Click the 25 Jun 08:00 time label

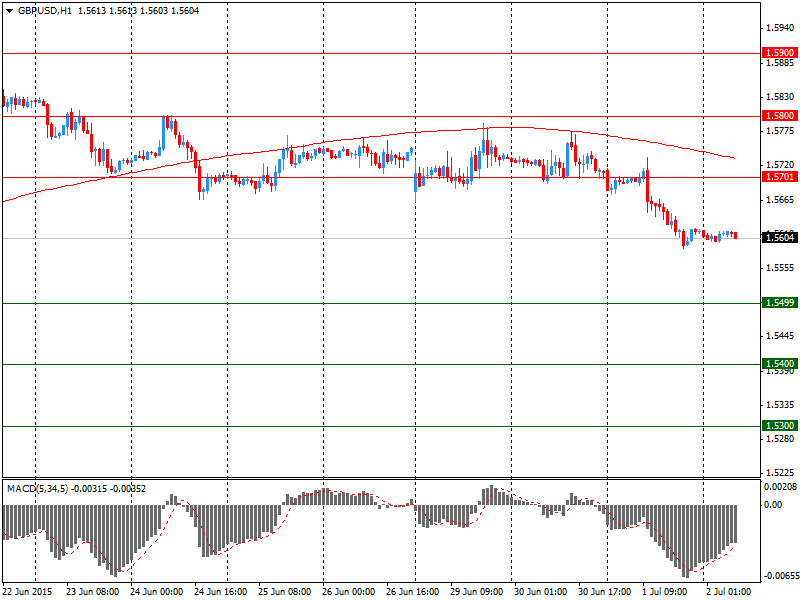click(285, 592)
